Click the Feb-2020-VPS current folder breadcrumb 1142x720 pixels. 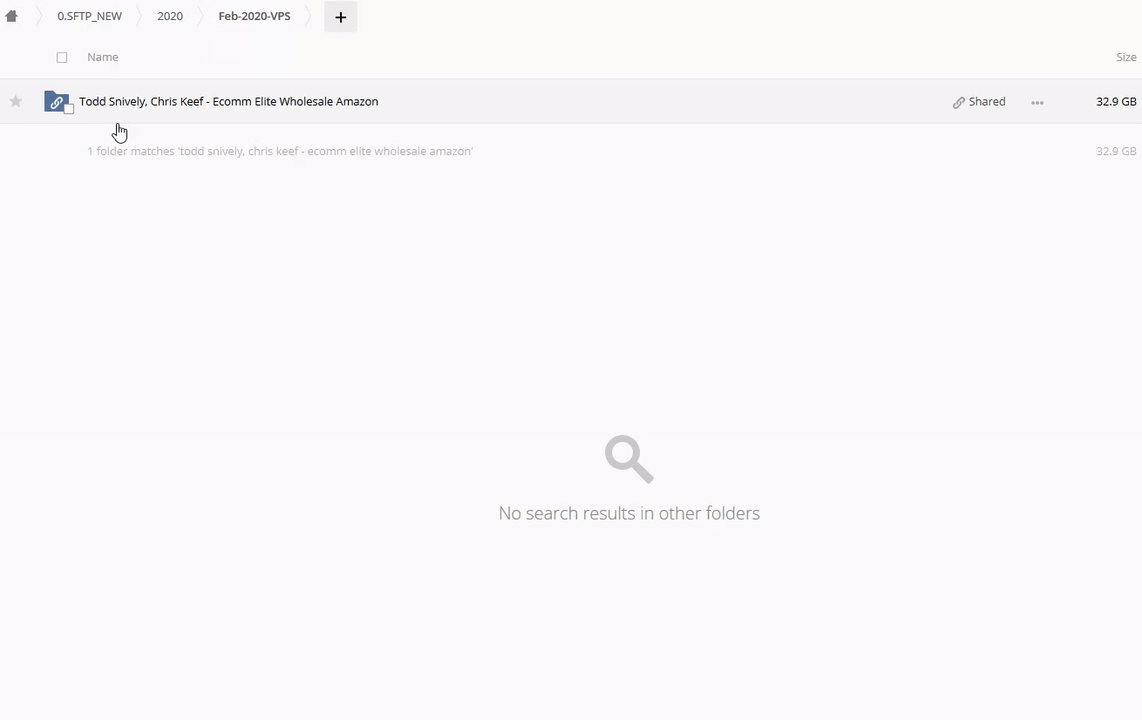tap(254, 16)
